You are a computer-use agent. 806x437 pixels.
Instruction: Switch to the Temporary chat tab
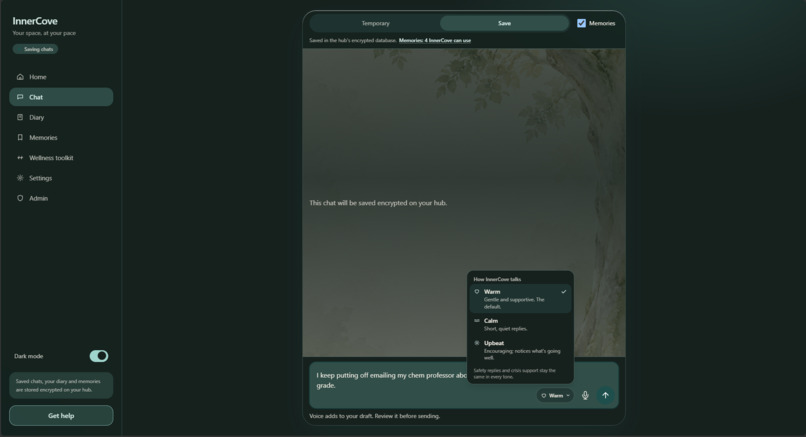coord(375,23)
